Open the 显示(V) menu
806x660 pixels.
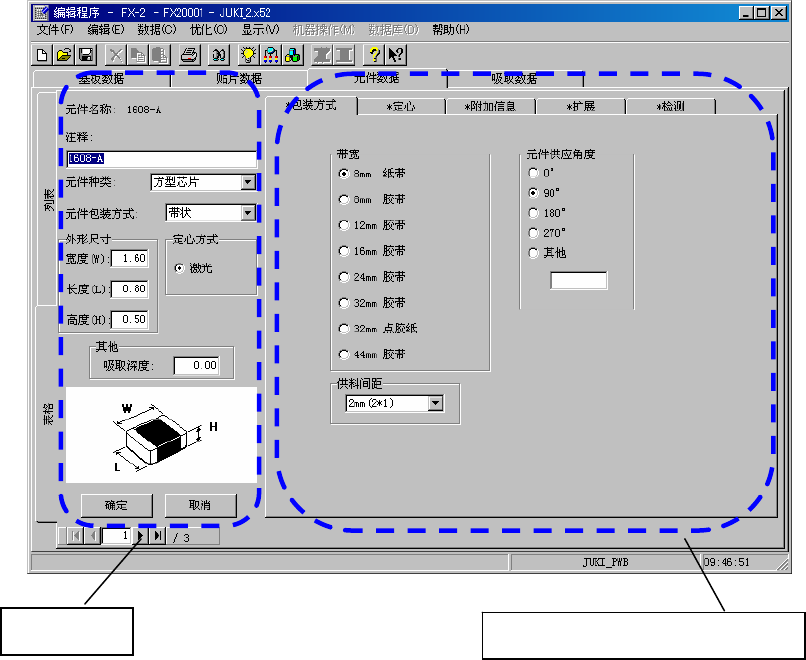click(261, 30)
